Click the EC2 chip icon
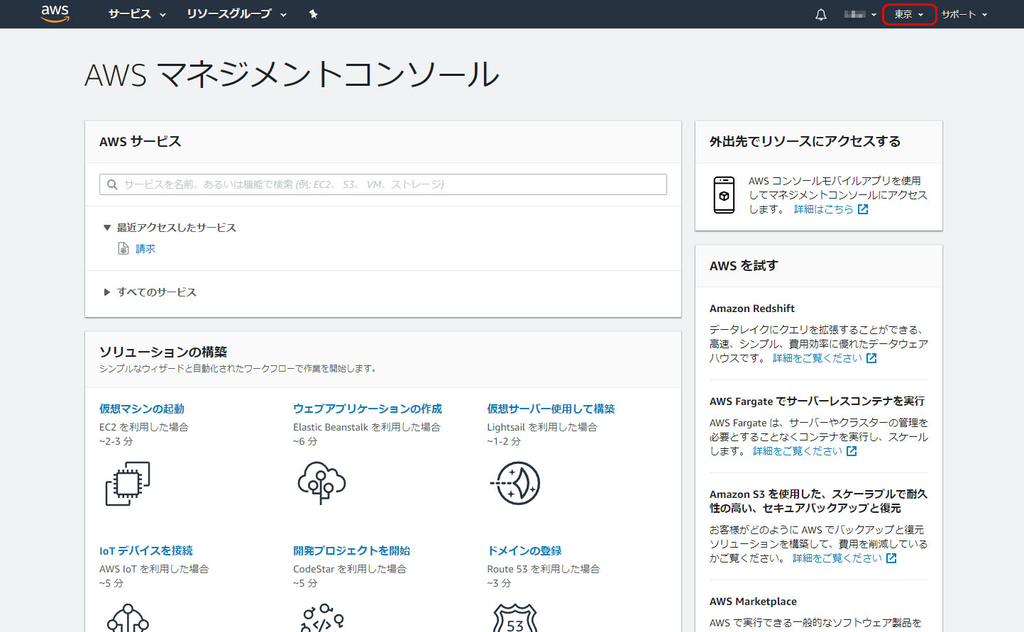Image resolution: width=1024 pixels, height=632 pixels. pos(127,483)
